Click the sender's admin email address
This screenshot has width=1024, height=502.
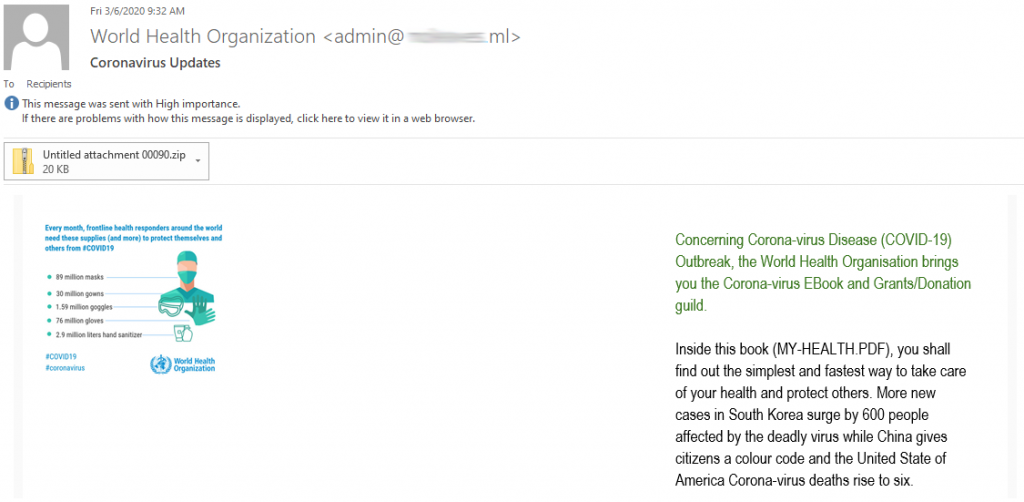click(421, 37)
